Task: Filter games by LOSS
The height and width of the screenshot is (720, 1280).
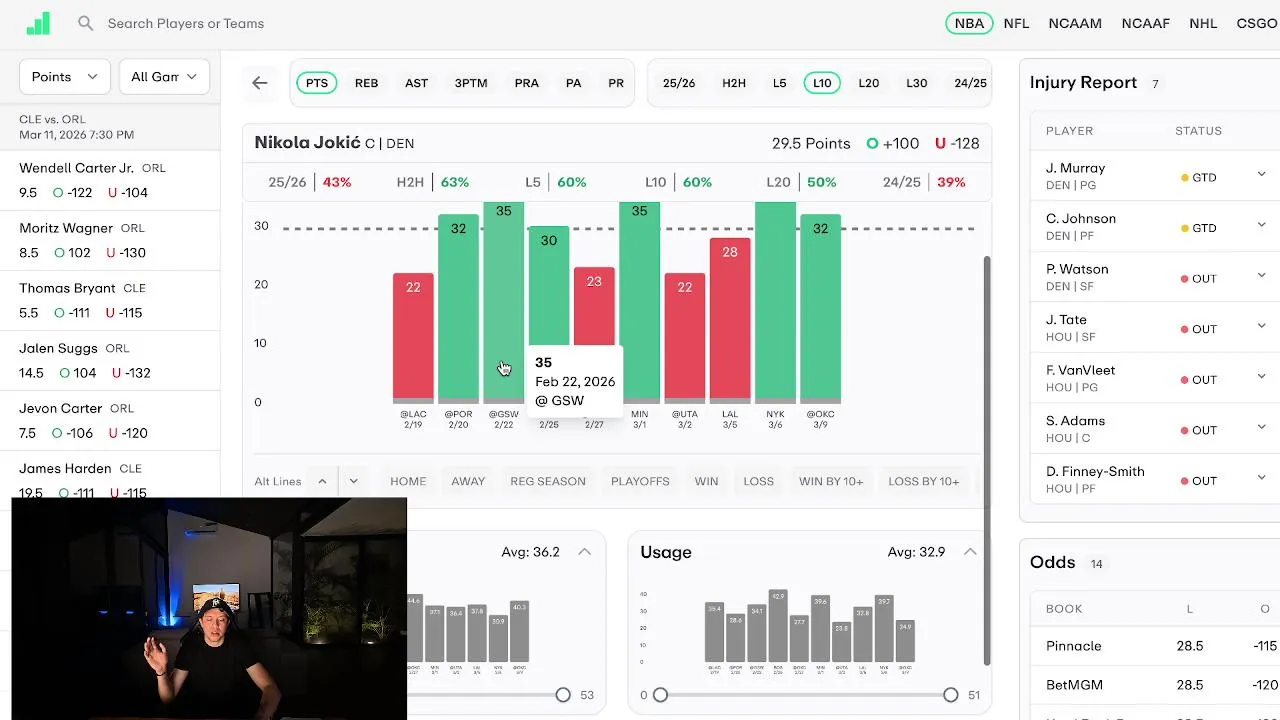Action: pos(759,482)
